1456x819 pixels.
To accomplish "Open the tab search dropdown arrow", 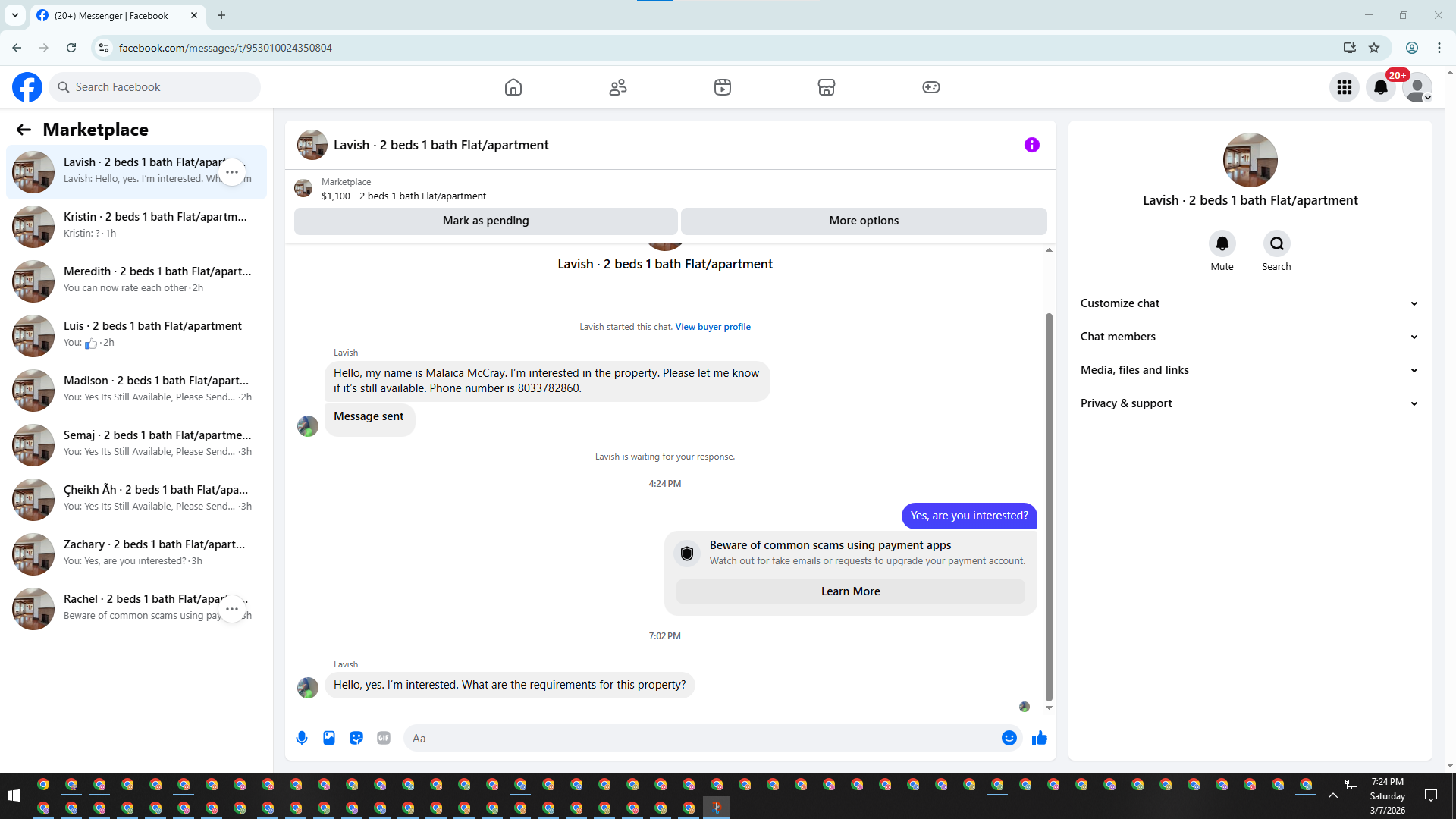I will [x=15, y=15].
